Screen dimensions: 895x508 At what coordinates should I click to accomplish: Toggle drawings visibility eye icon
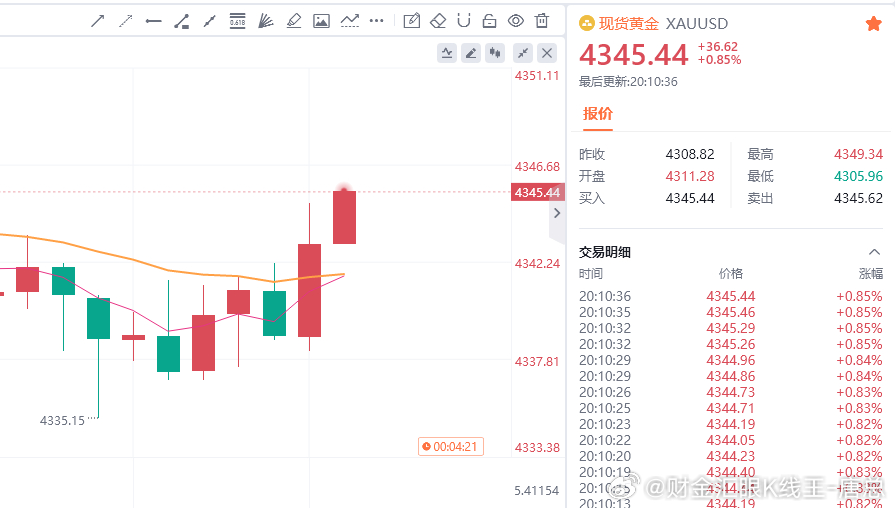pyautogui.click(x=516, y=21)
